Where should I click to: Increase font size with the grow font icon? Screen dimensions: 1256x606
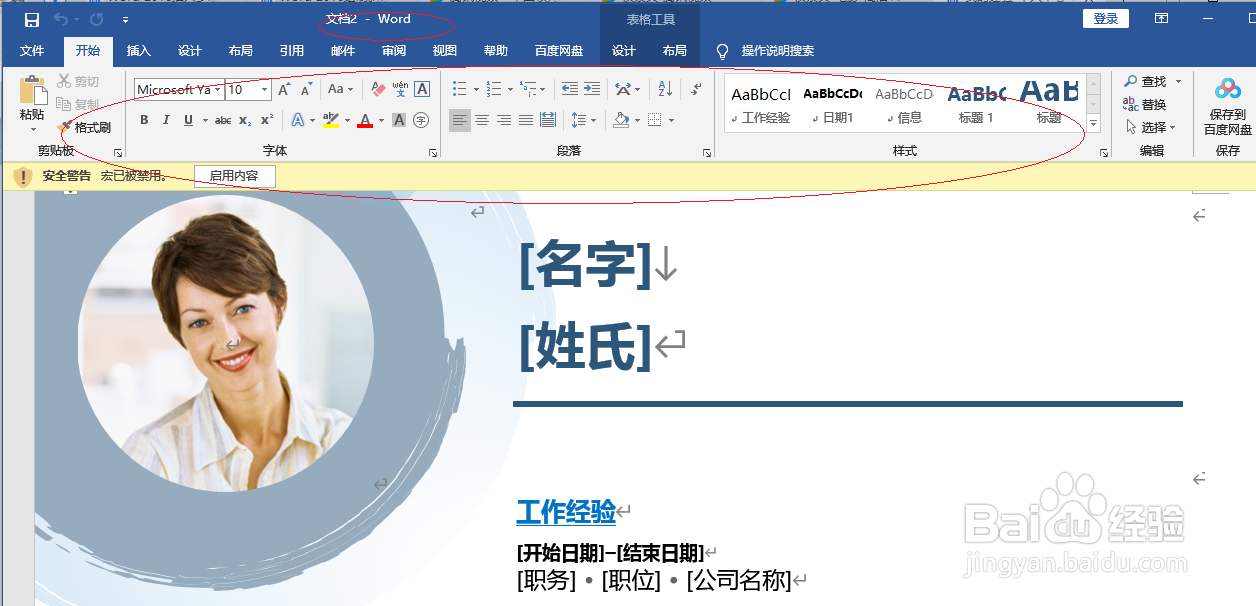click(x=284, y=90)
